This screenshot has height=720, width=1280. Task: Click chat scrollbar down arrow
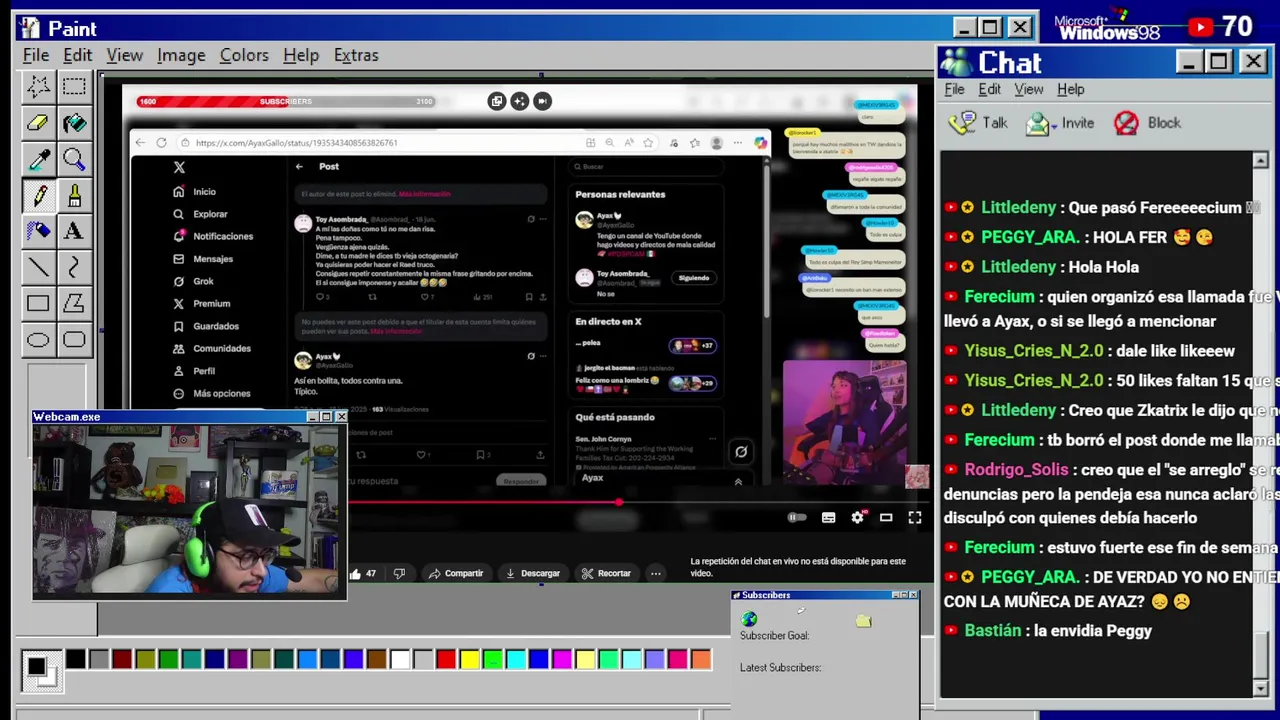[1260, 688]
